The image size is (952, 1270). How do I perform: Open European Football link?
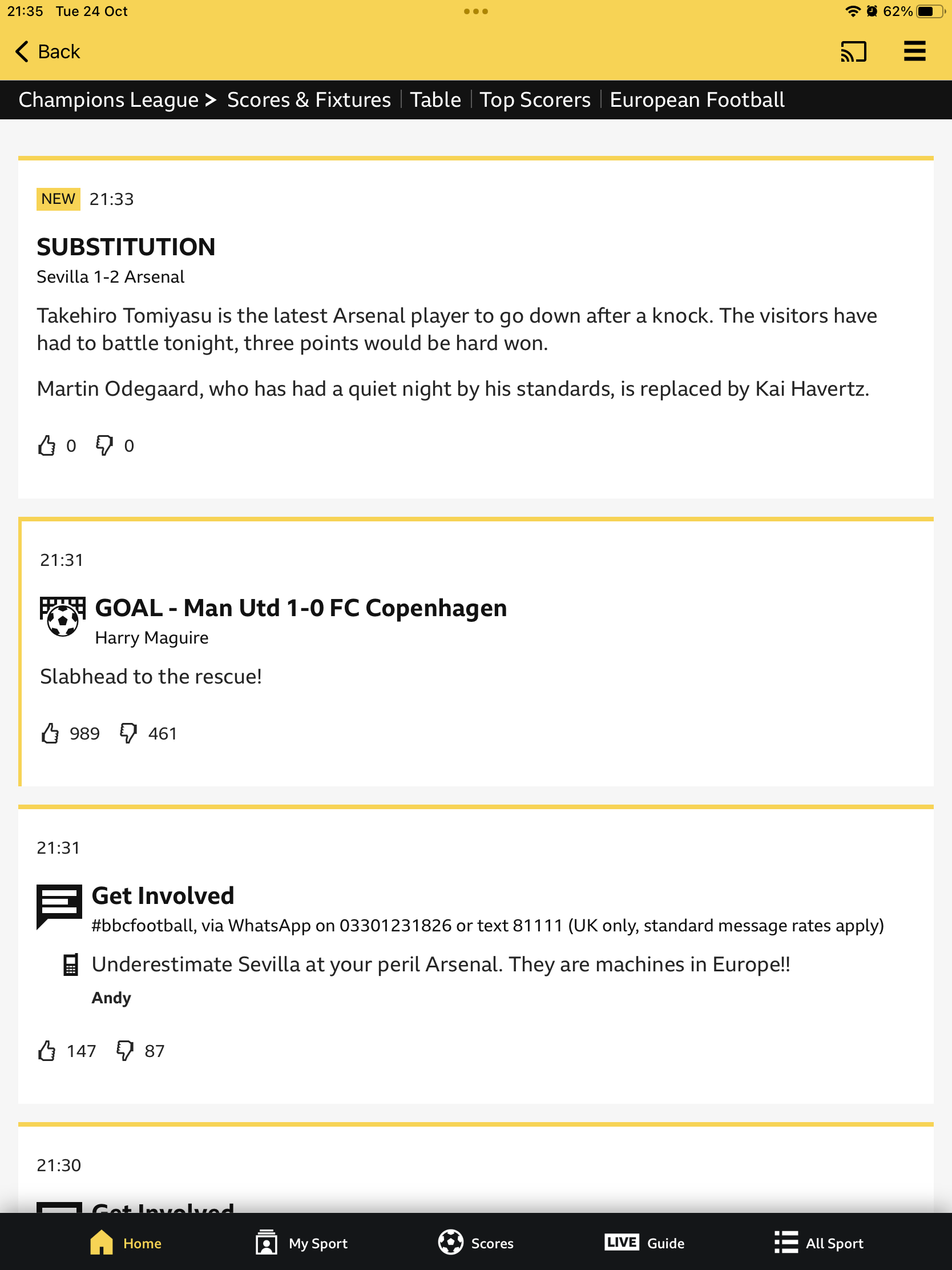tap(697, 100)
